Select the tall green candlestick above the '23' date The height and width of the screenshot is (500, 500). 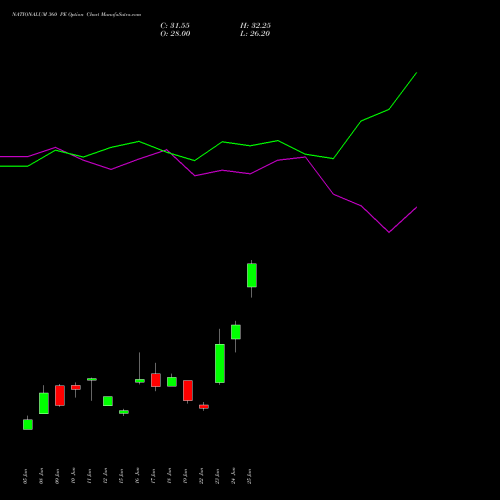coord(220,363)
